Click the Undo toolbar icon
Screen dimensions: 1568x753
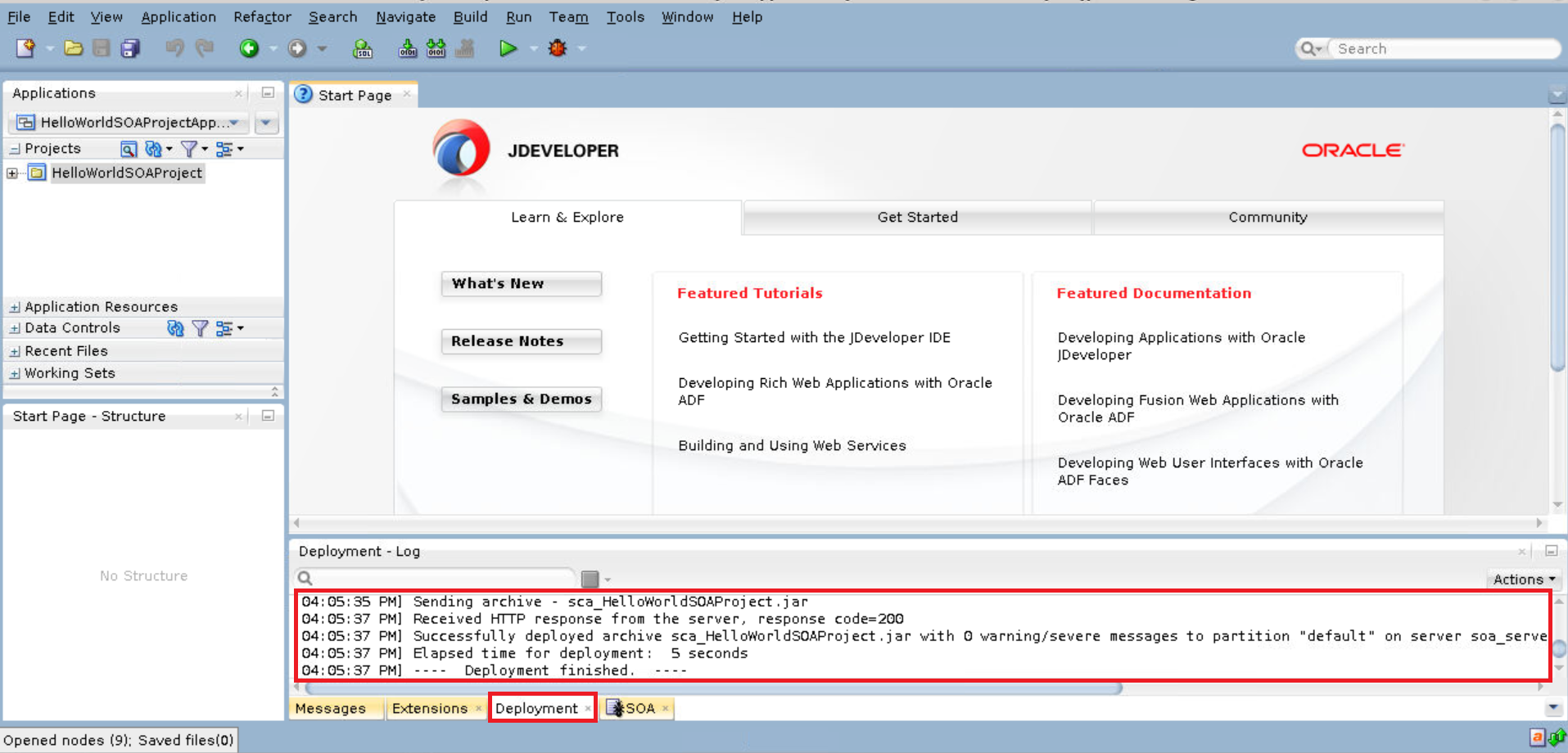pos(174,48)
